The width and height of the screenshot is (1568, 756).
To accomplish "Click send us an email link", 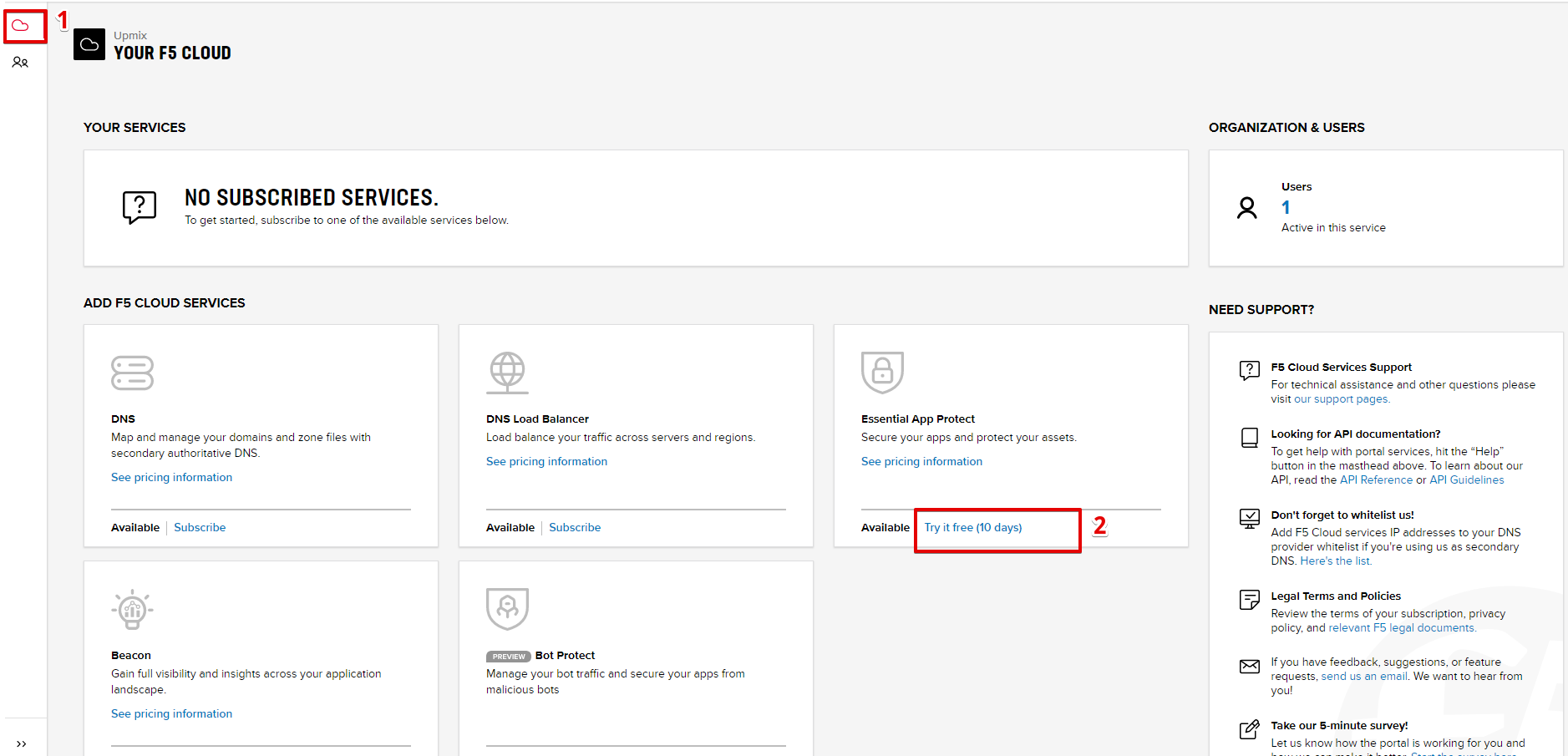I will coord(1364,676).
